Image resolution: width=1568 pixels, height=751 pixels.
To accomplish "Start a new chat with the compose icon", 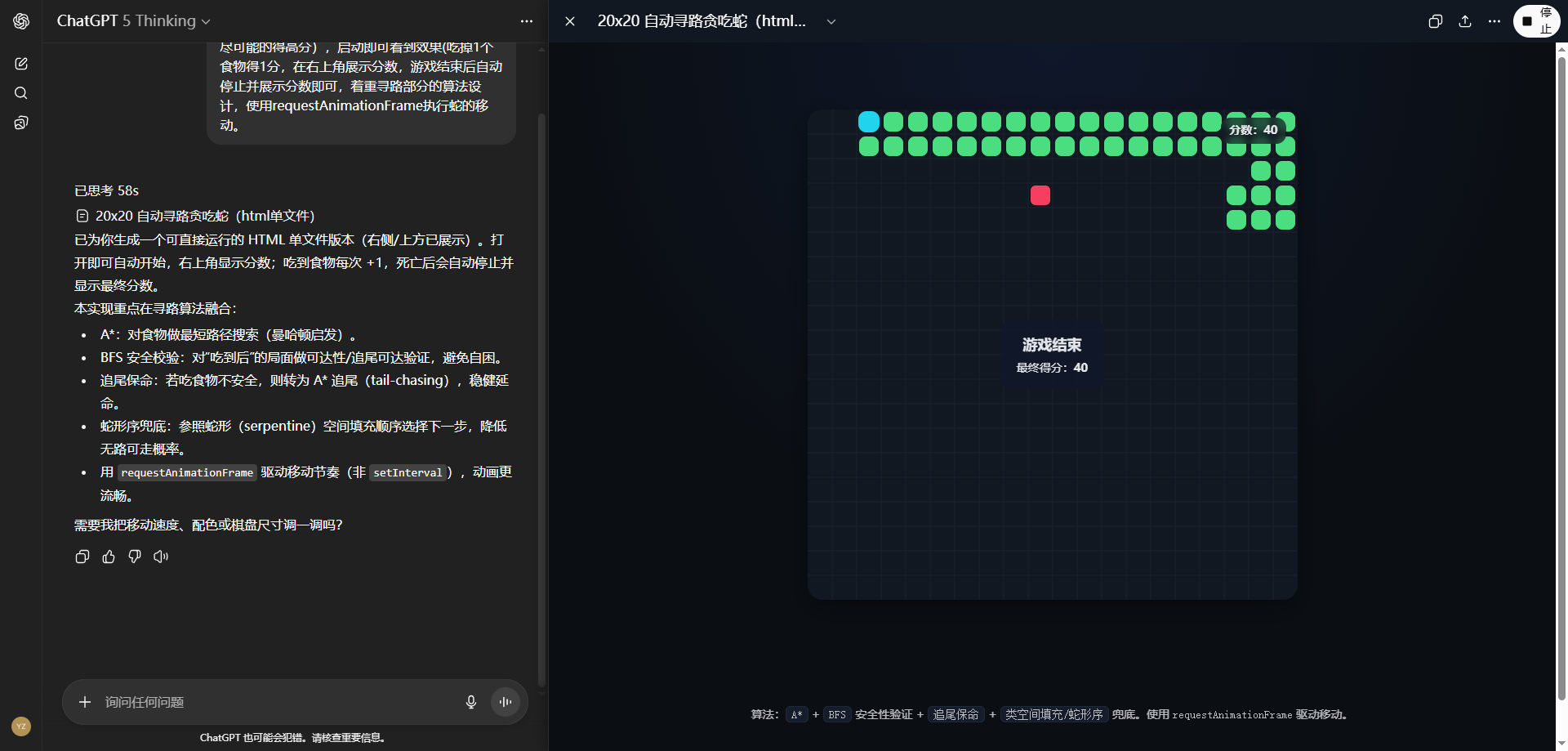I will click(21, 64).
